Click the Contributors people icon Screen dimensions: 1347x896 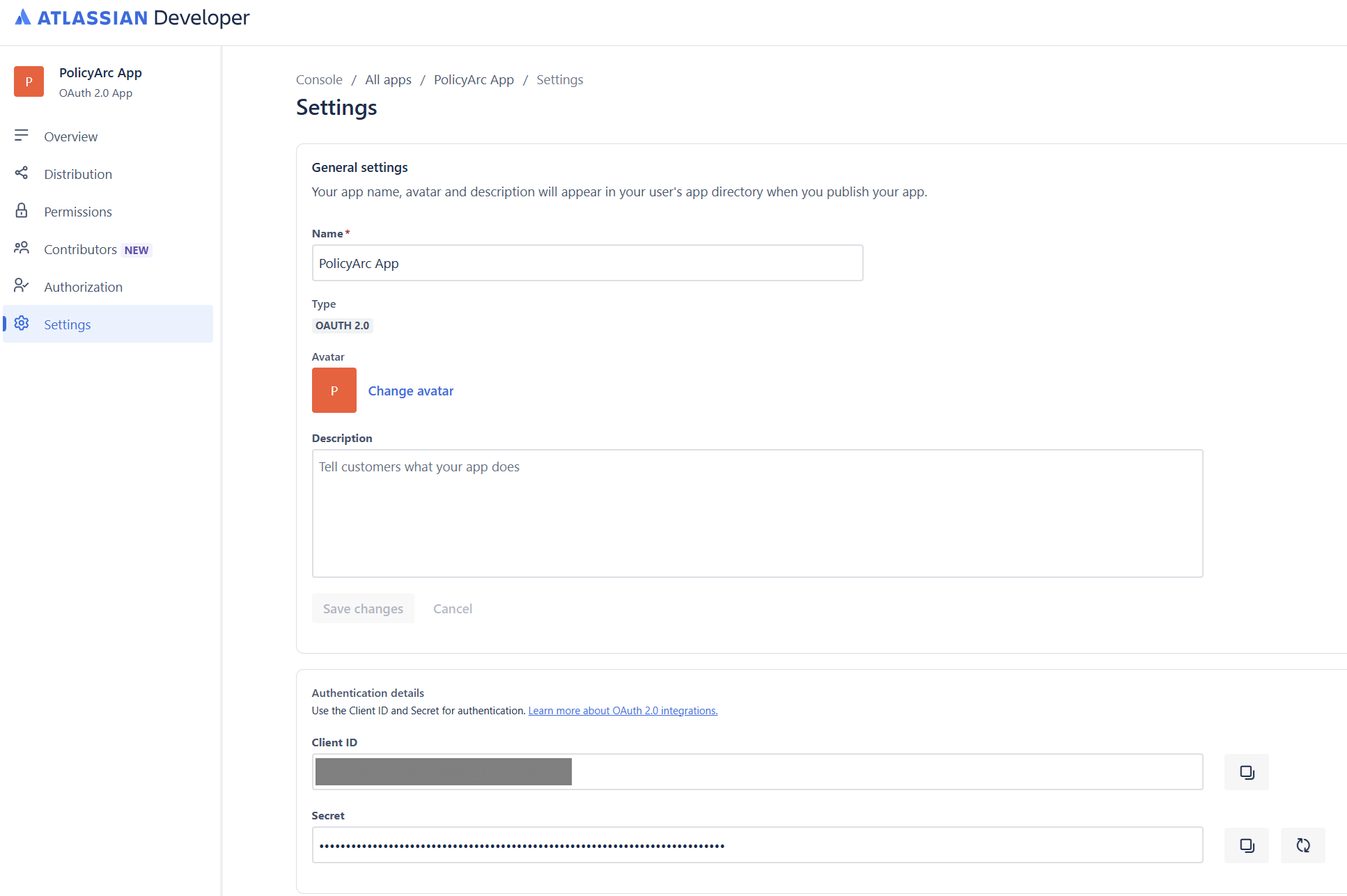pos(22,248)
